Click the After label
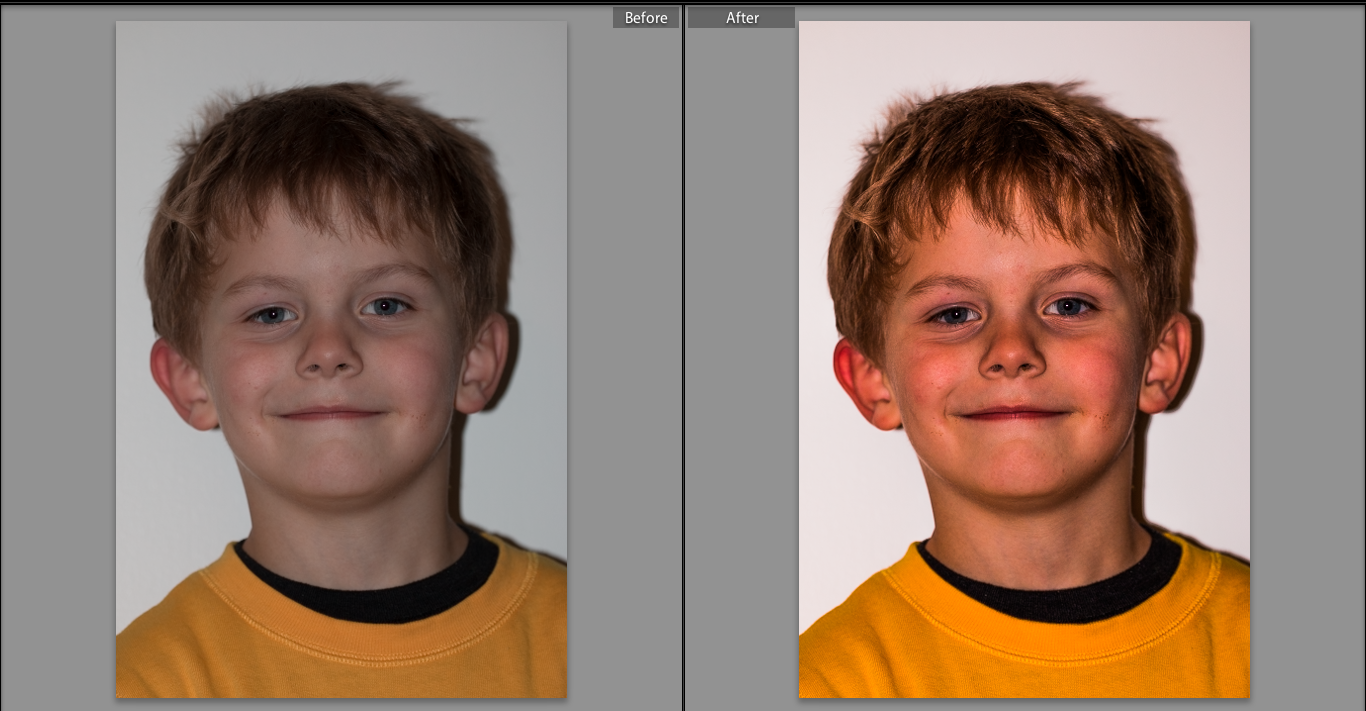Image resolution: width=1366 pixels, height=711 pixels. pos(742,18)
